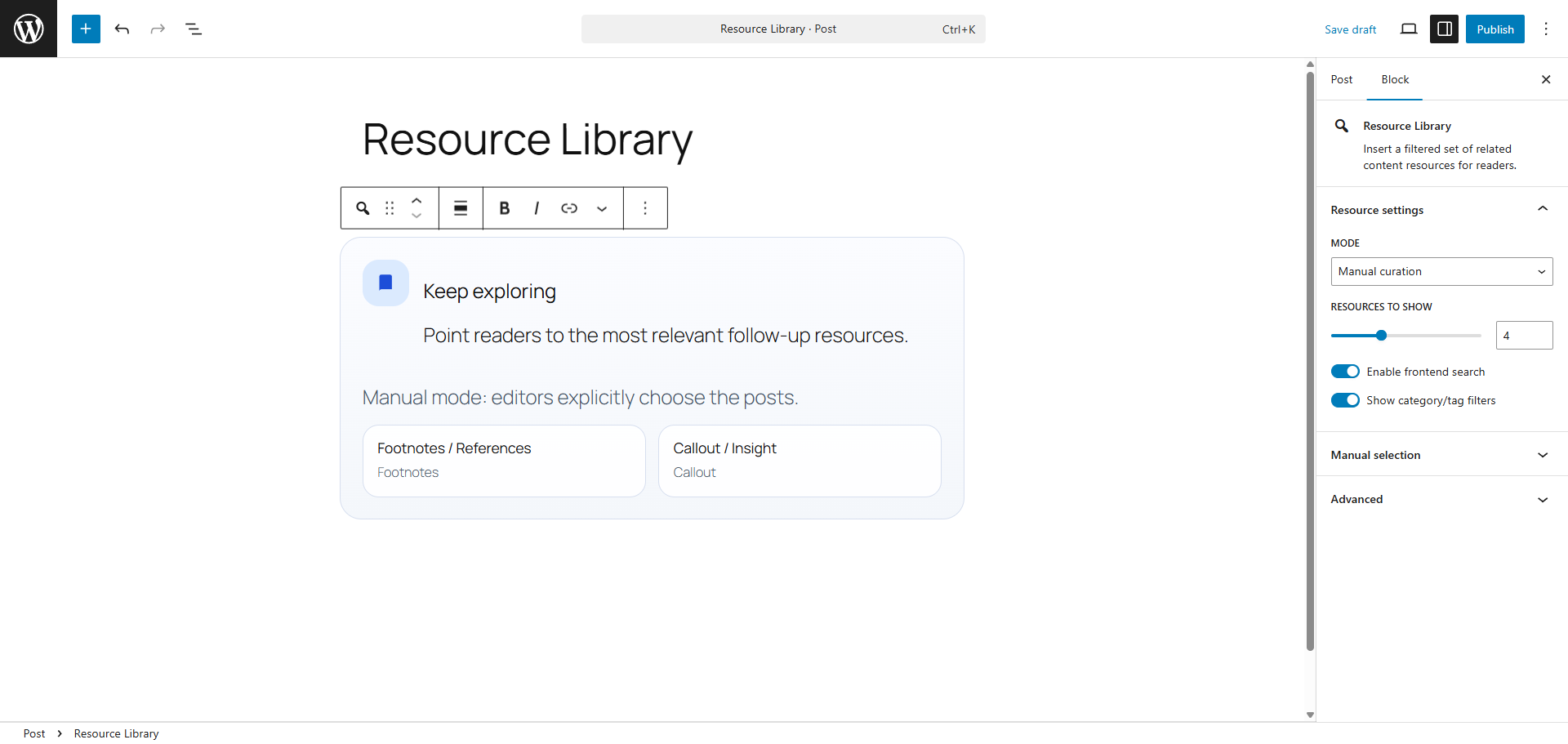Switch to the Post tab

[x=1342, y=79]
